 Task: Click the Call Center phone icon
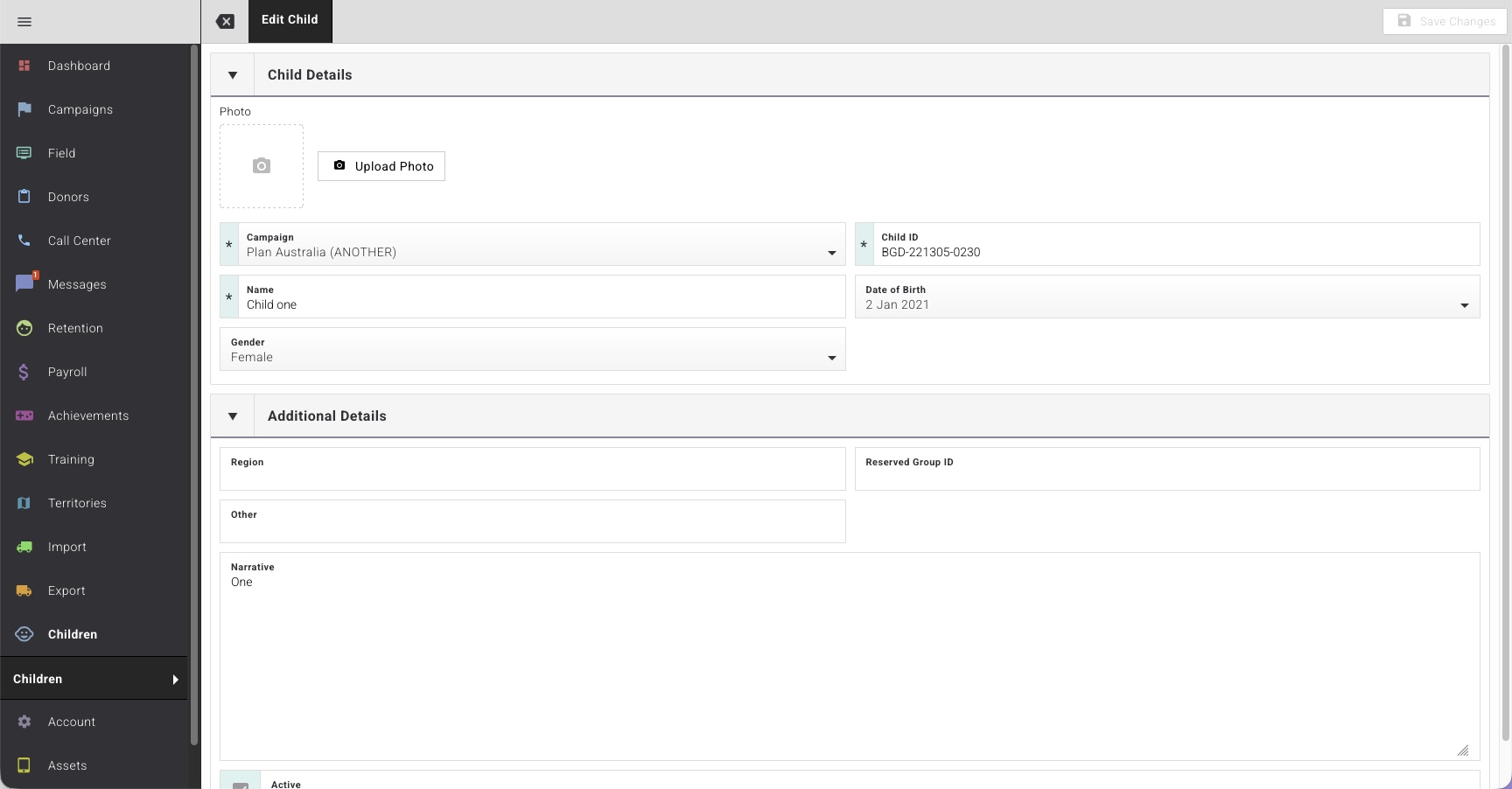tap(24, 241)
